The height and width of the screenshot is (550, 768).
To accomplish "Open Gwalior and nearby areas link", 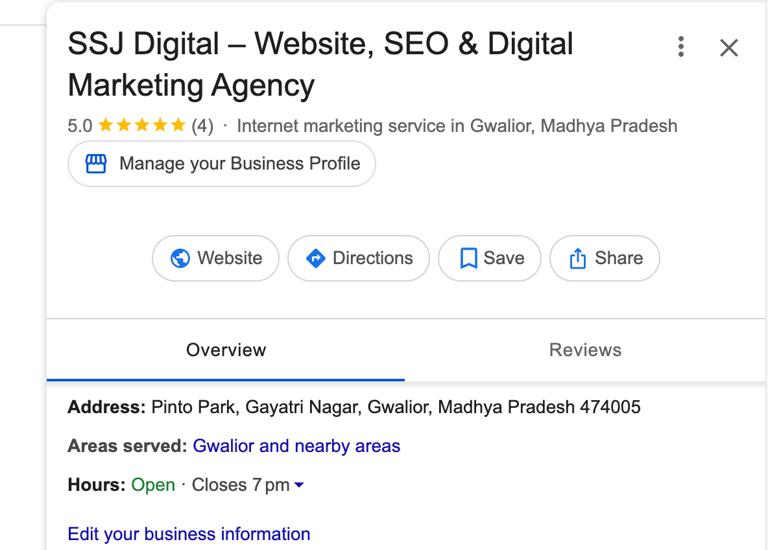I will tap(296, 446).
